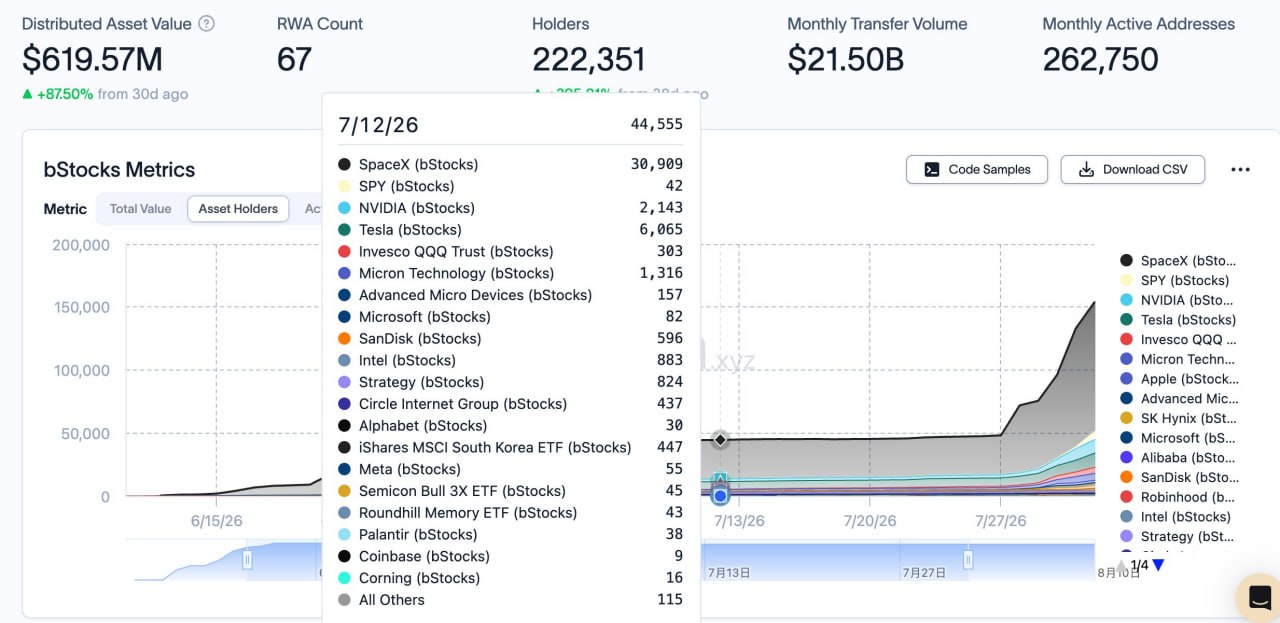
Task: Open Code Samples
Action: pos(976,169)
